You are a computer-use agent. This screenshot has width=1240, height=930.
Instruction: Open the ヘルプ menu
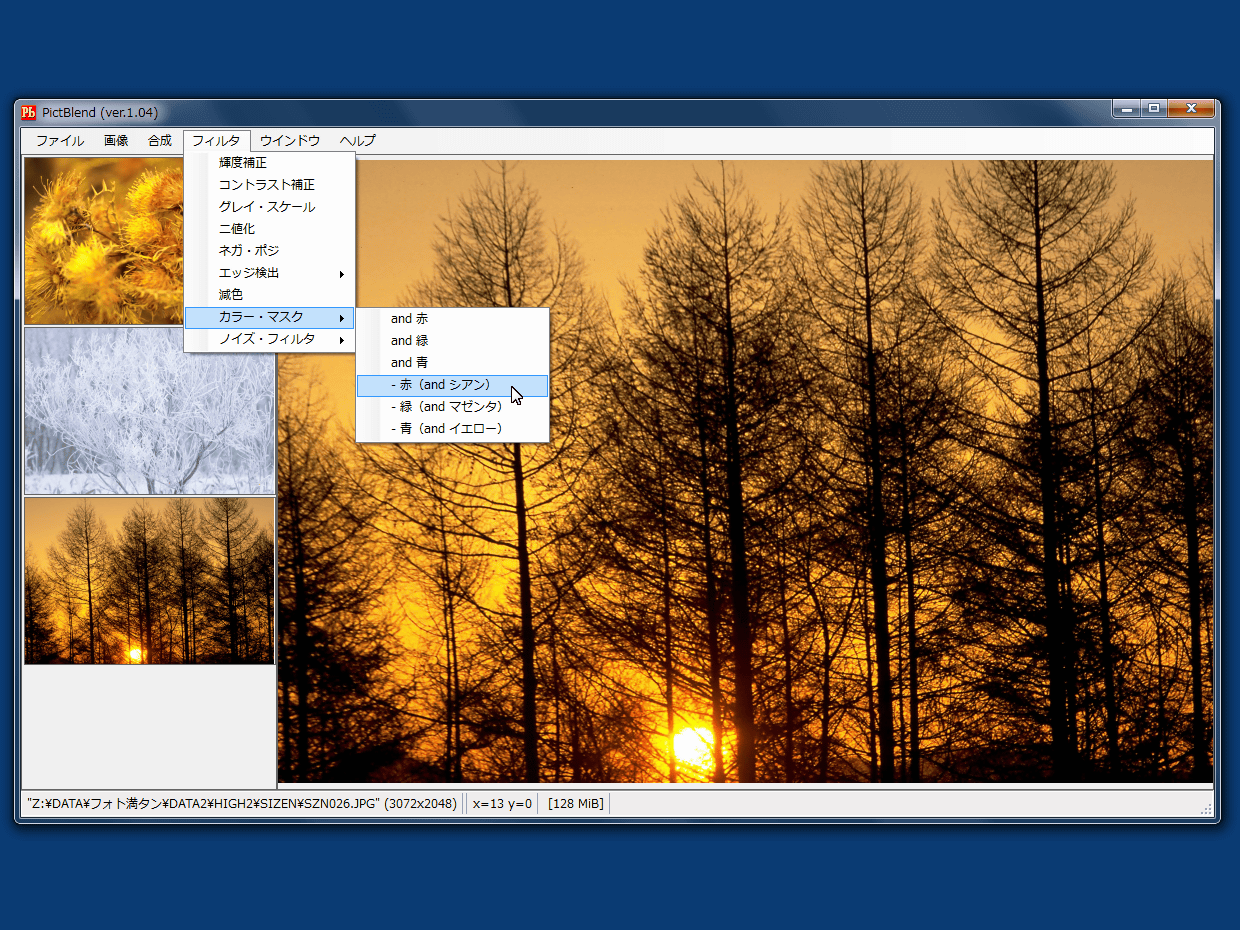357,141
